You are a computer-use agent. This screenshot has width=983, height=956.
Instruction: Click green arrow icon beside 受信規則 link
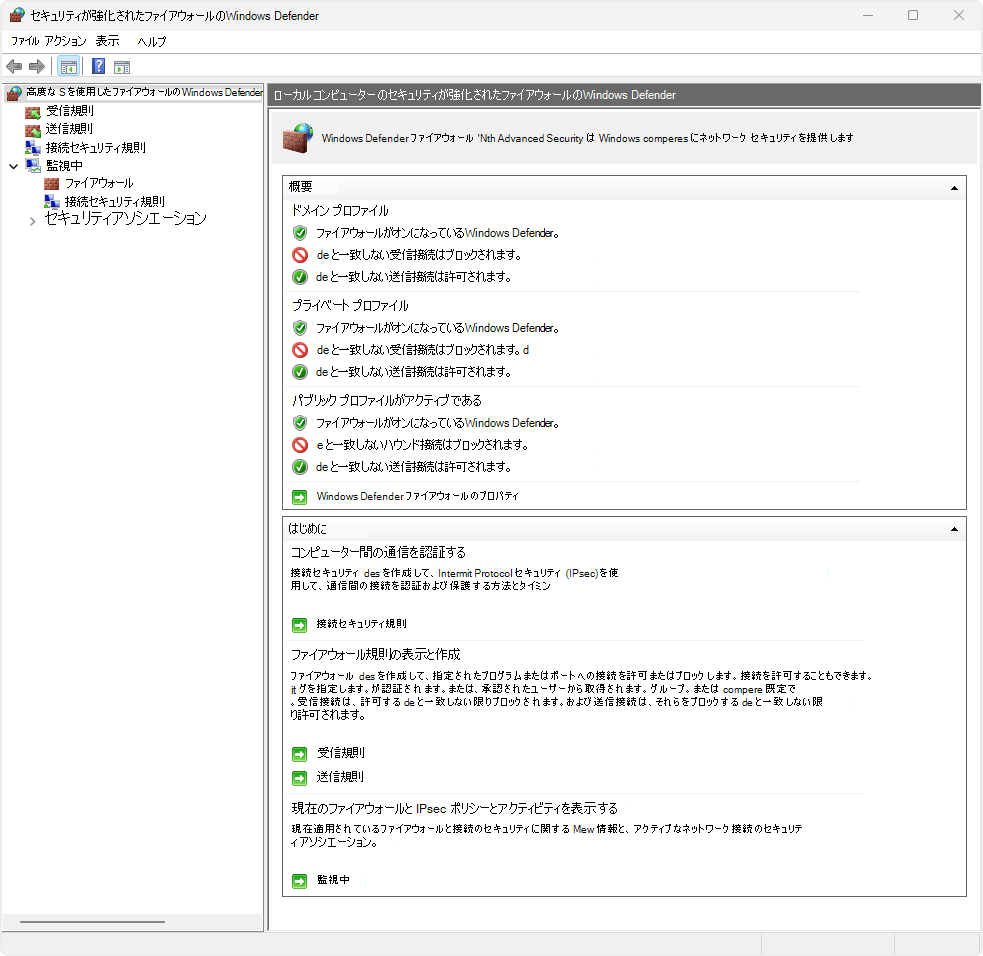300,754
